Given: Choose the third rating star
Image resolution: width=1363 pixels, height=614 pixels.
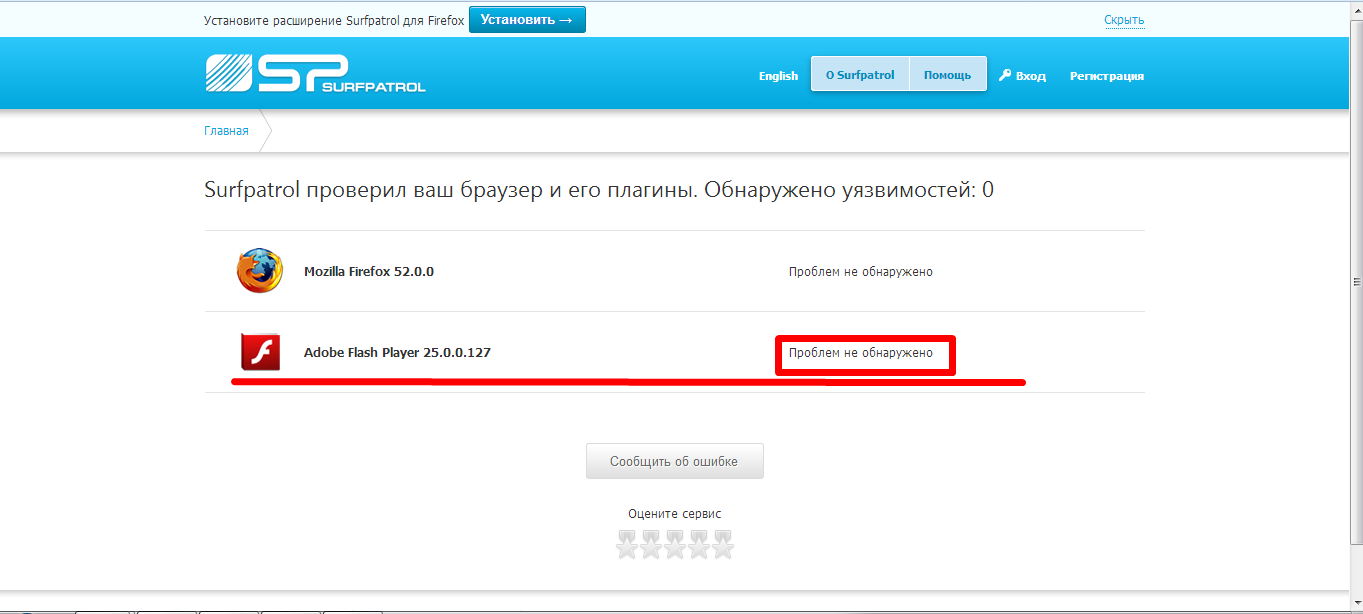Looking at the screenshot, I should [x=675, y=545].
